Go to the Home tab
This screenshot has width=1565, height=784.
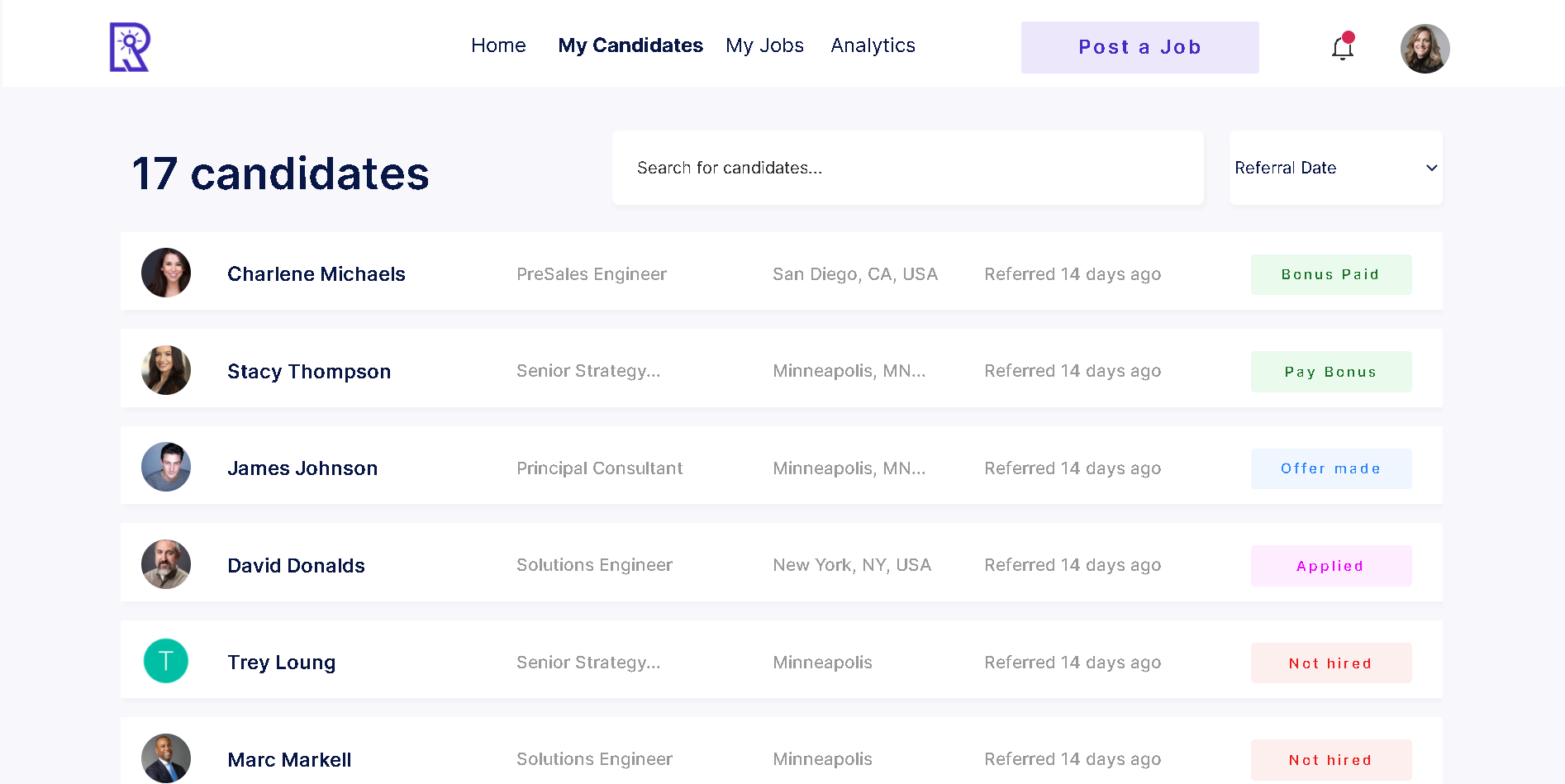coord(498,45)
